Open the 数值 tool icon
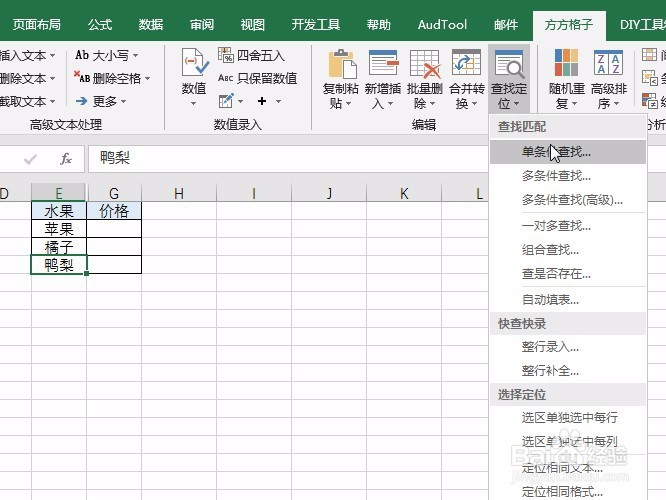The height and width of the screenshot is (500, 666). pos(194,62)
